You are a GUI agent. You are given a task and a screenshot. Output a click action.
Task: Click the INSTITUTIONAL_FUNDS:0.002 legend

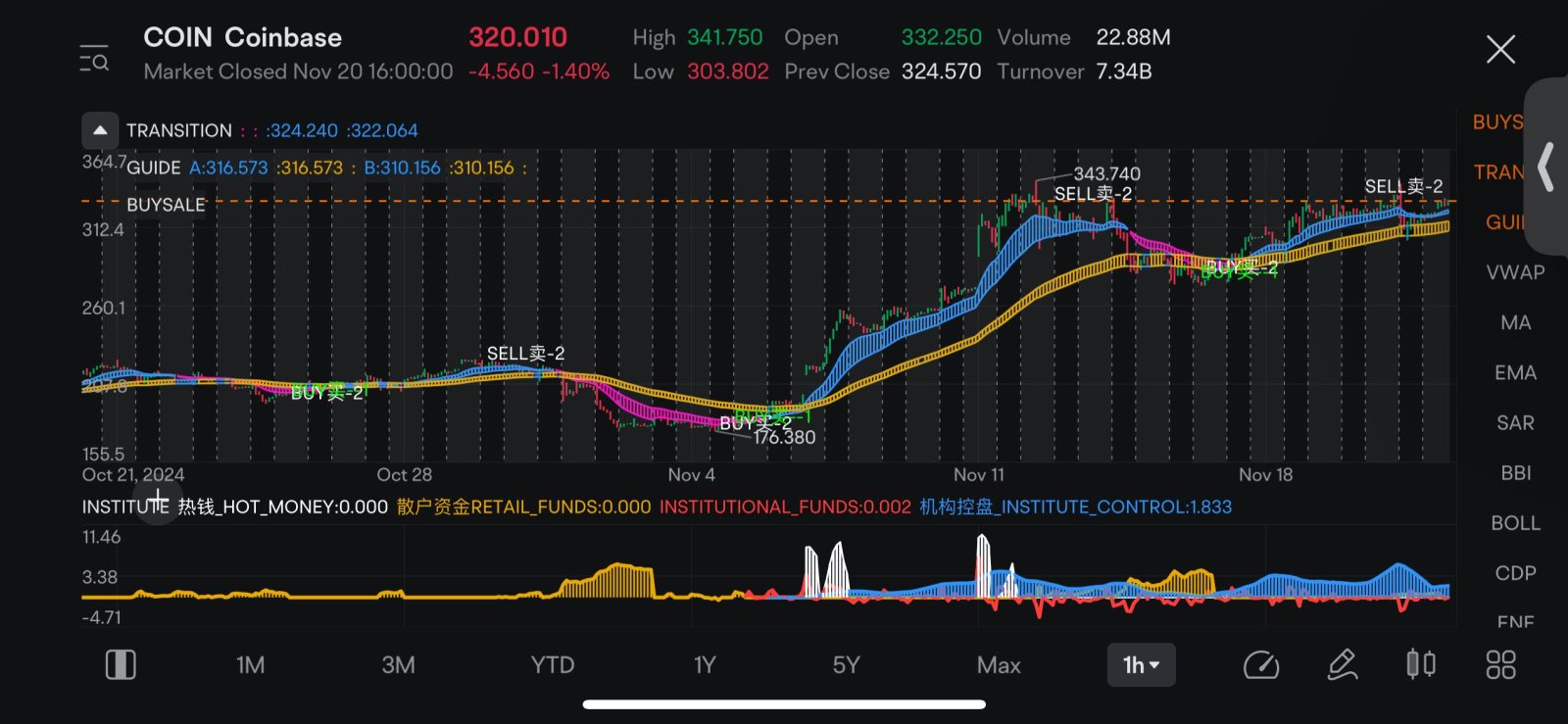click(785, 507)
